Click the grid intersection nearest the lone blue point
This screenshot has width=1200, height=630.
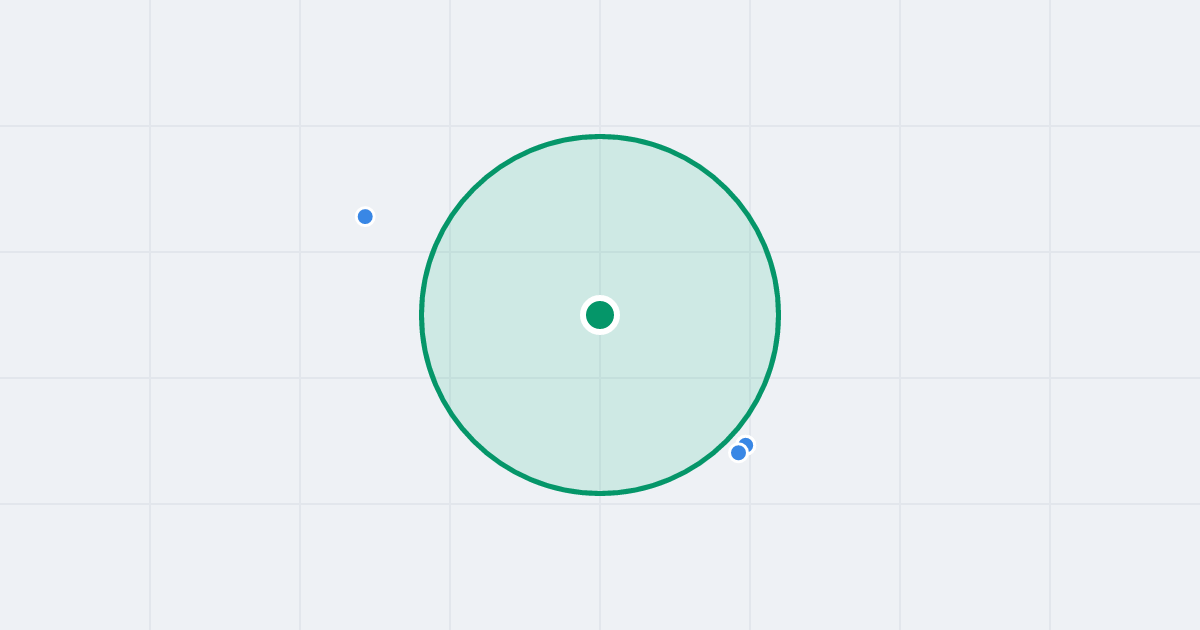pyautogui.click(x=300, y=252)
